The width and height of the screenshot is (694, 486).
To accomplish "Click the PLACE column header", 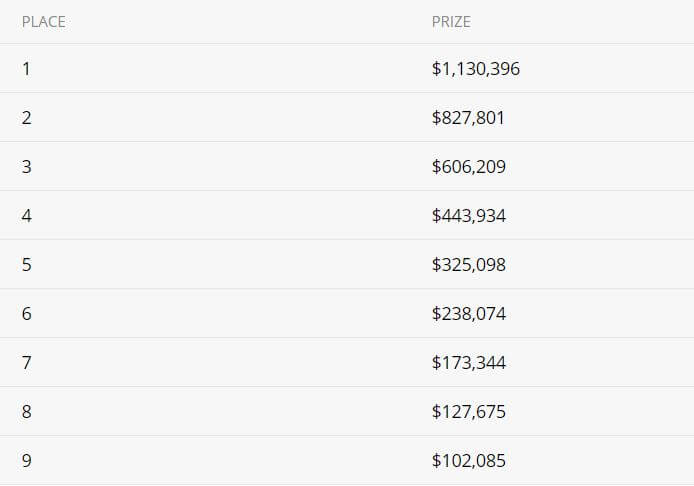I will [x=43, y=22].
